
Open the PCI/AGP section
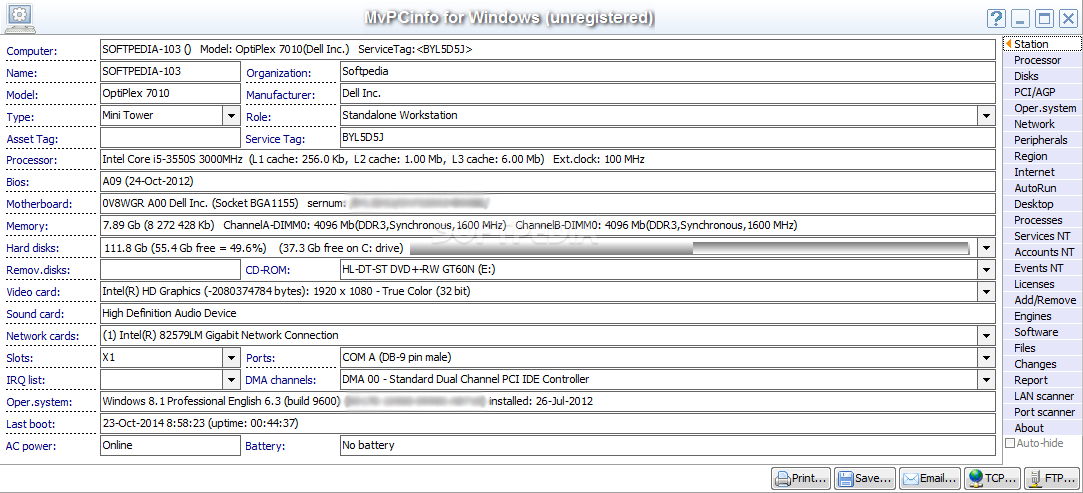[x=1042, y=92]
